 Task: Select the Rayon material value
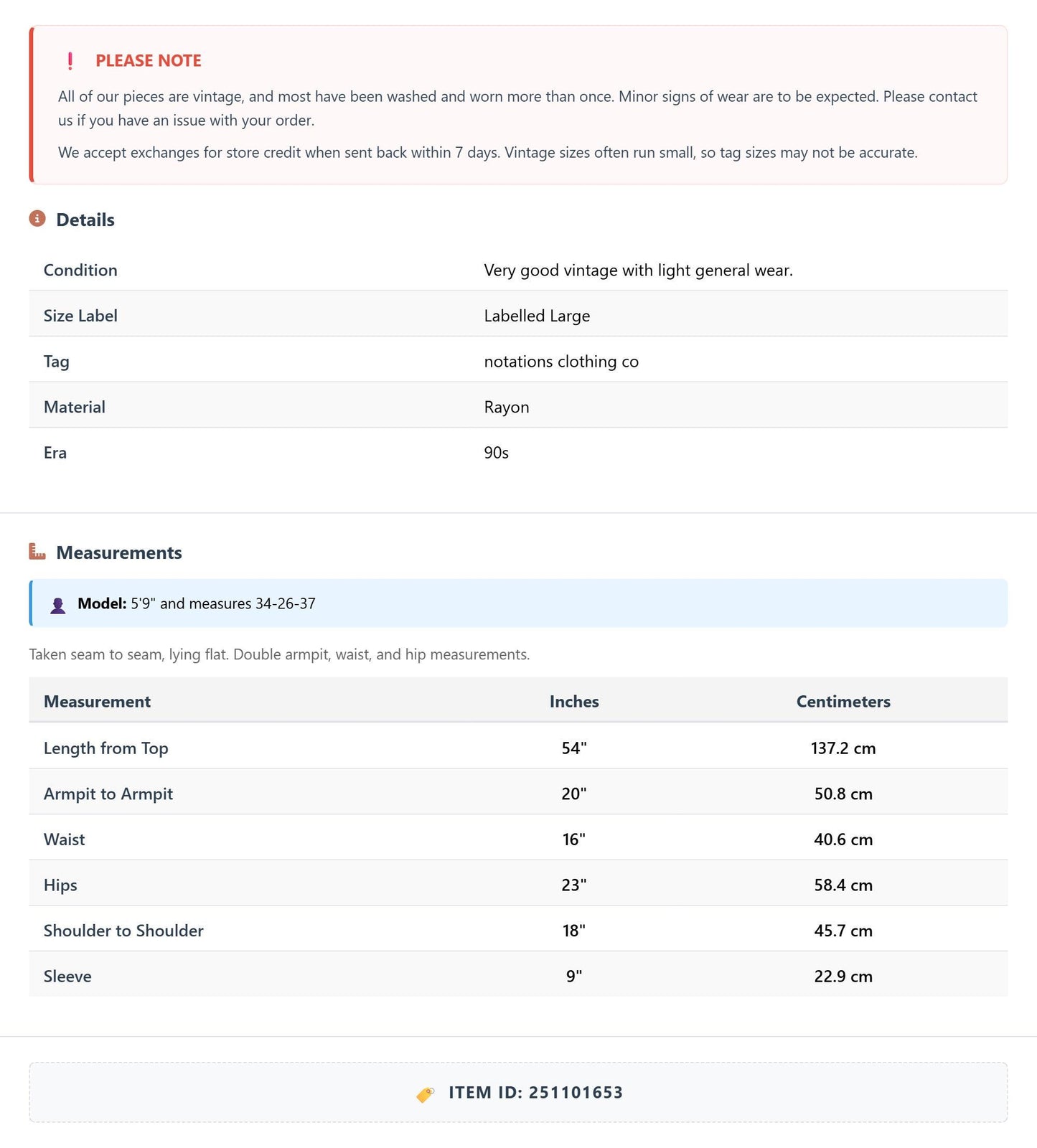pyautogui.click(x=507, y=407)
